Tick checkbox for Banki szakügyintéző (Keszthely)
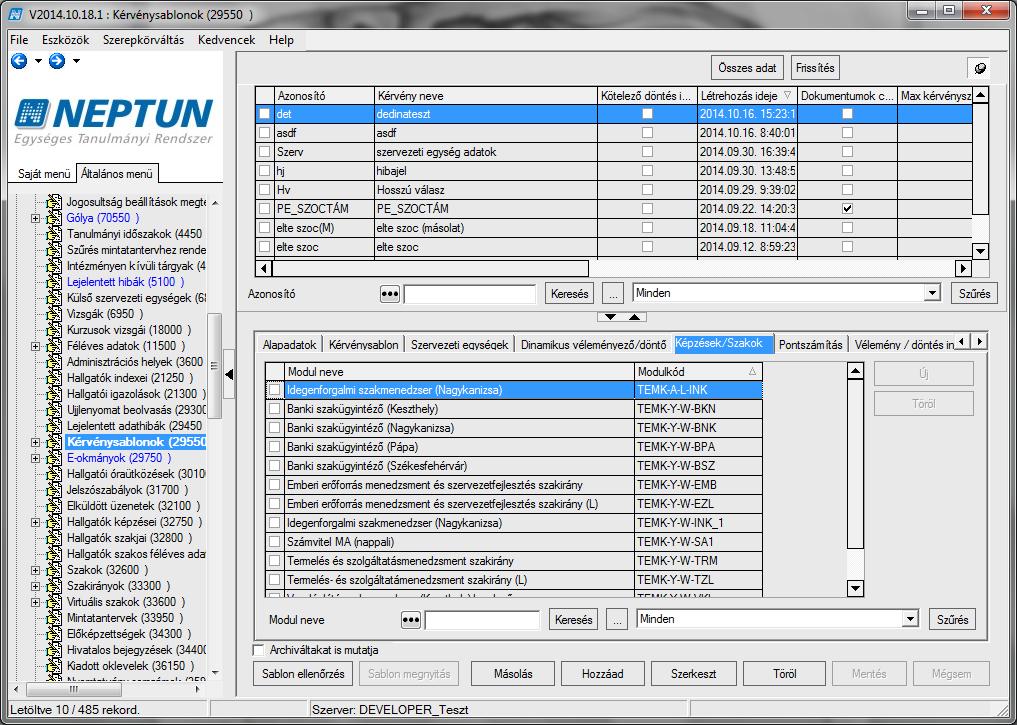Screen dimensions: 1017x725 [x=275, y=409]
